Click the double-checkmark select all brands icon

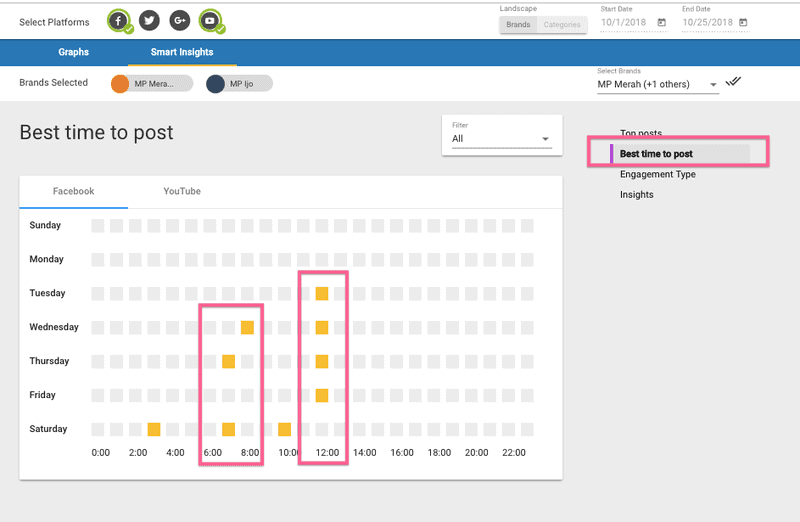[734, 82]
